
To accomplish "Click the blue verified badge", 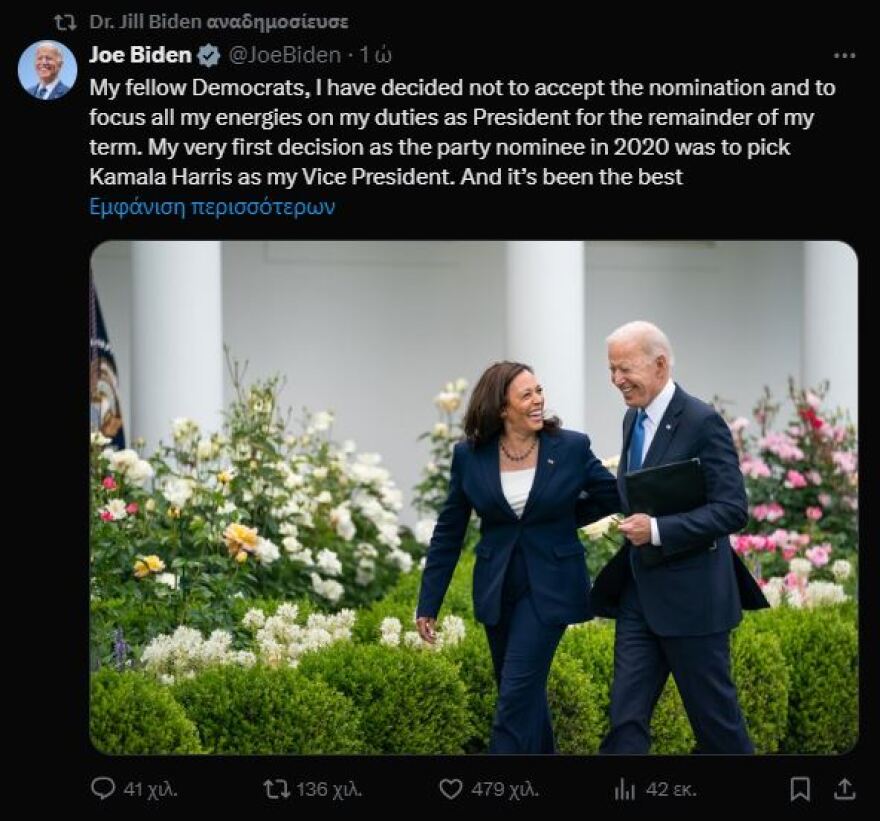I will tap(209, 56).
